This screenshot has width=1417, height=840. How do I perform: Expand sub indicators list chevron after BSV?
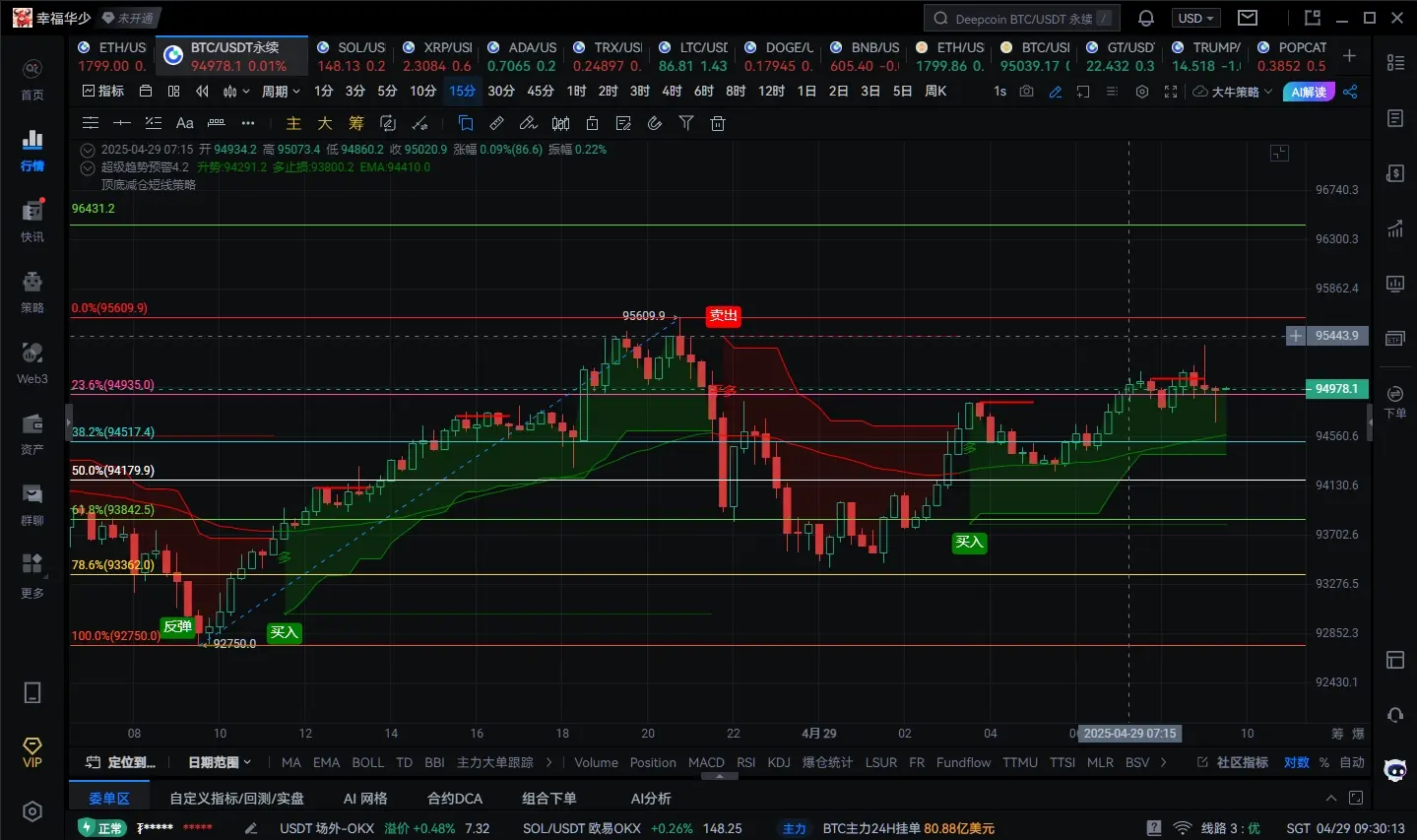click(1164, 762)
